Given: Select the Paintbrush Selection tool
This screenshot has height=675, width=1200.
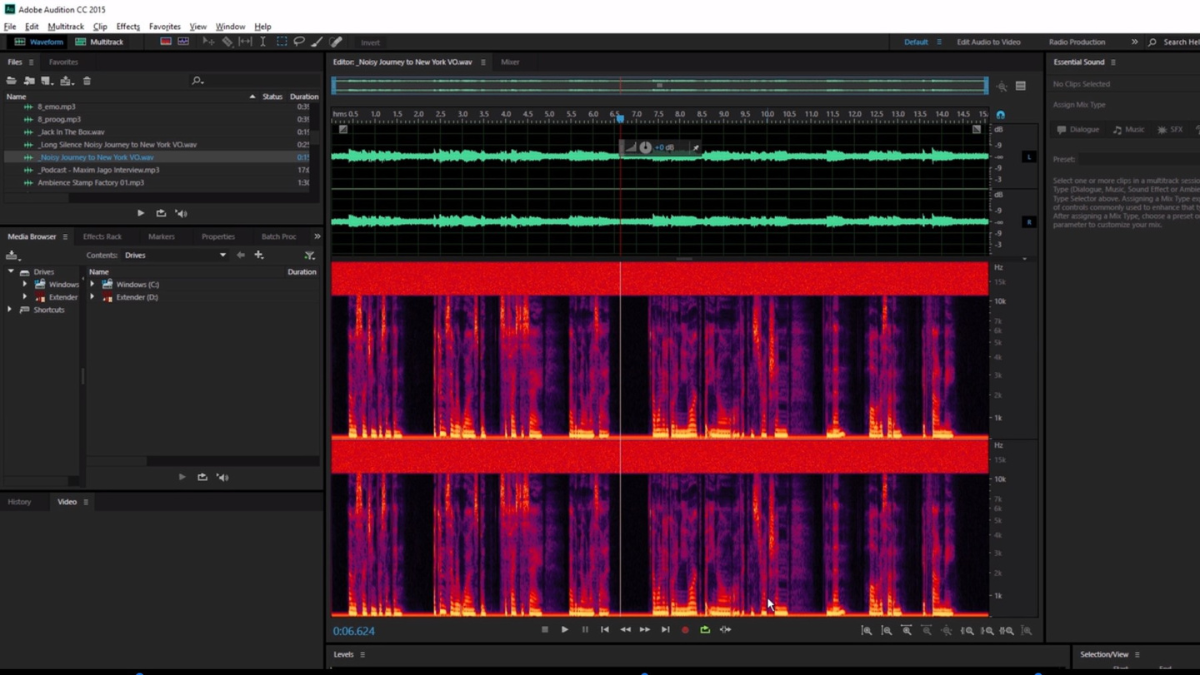Looking at the screenshot, I should click(x=316, y=42).
